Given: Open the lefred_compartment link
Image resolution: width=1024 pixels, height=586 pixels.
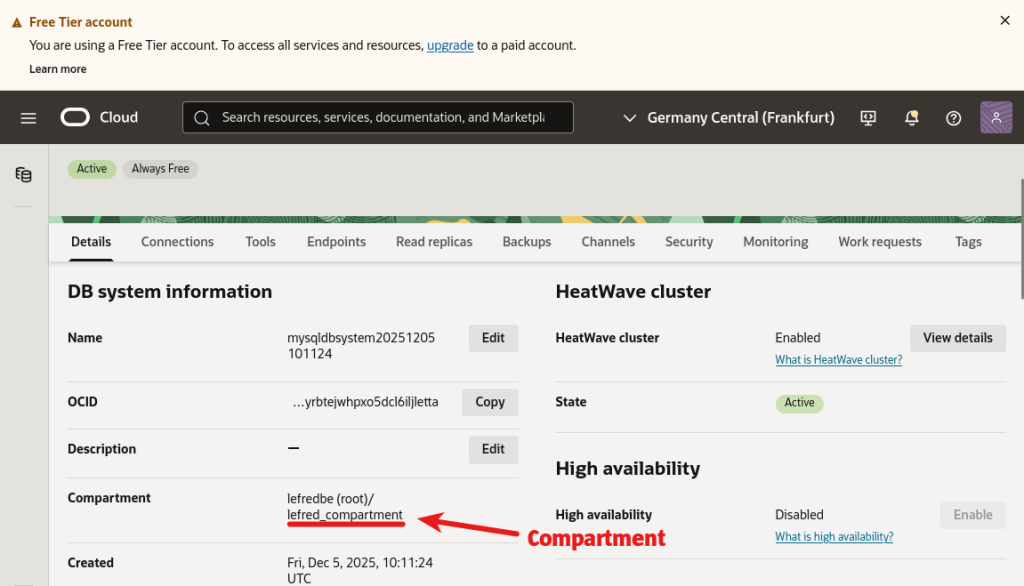Looking at the screenshot, I should coord(344,515).
